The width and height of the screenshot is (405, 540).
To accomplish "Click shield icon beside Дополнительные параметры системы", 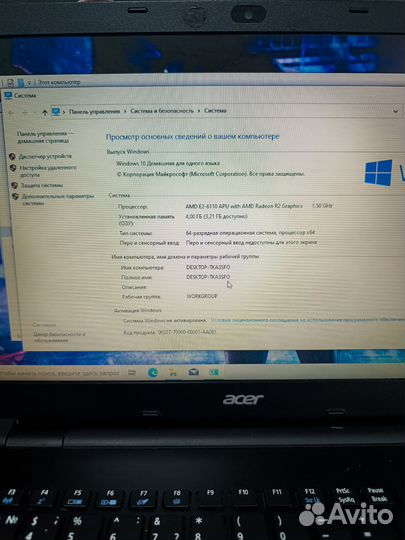I will click(15, 196).
